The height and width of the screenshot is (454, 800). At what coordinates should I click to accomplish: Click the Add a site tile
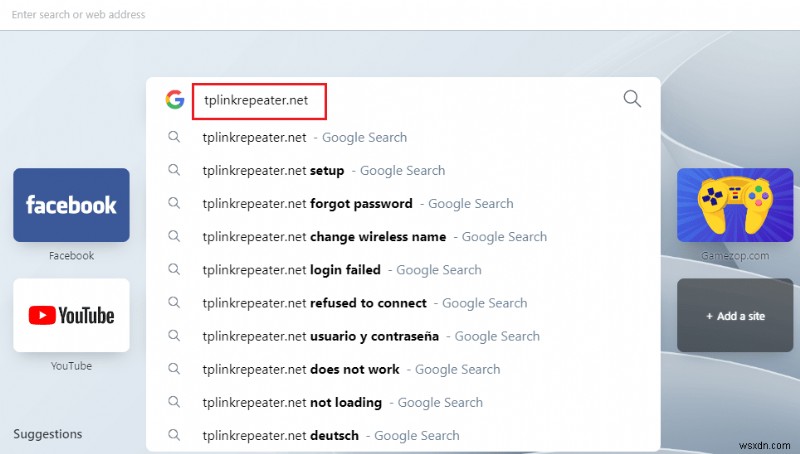pos(735,316)
